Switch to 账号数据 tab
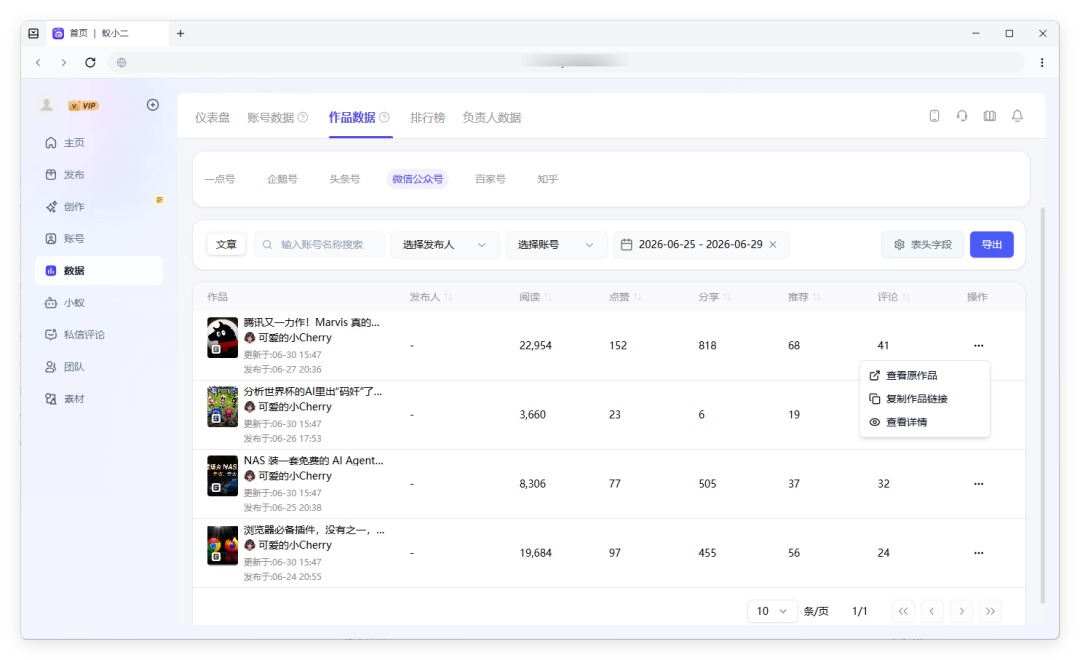This screenshot has width=1080, height=660. [x=271, y=118]
